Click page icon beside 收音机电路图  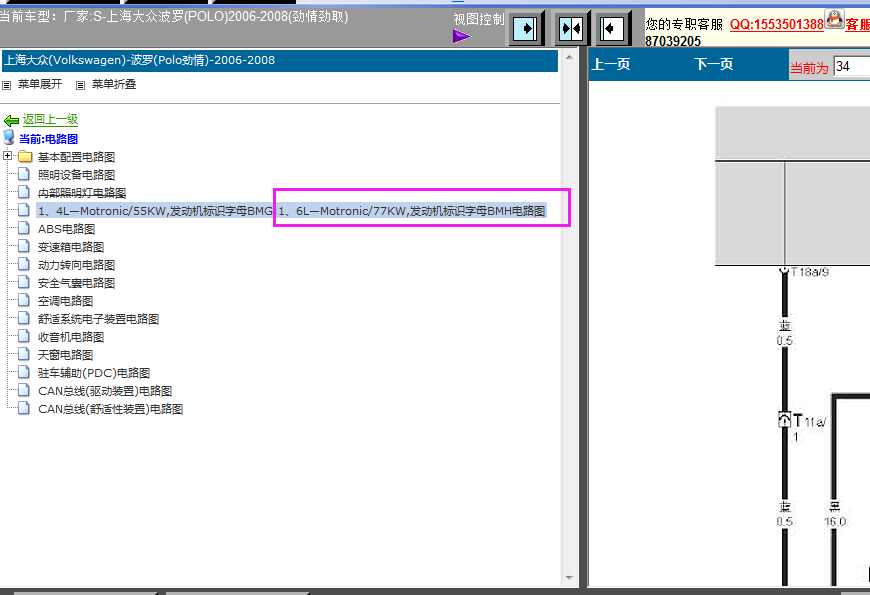[23, 336]
